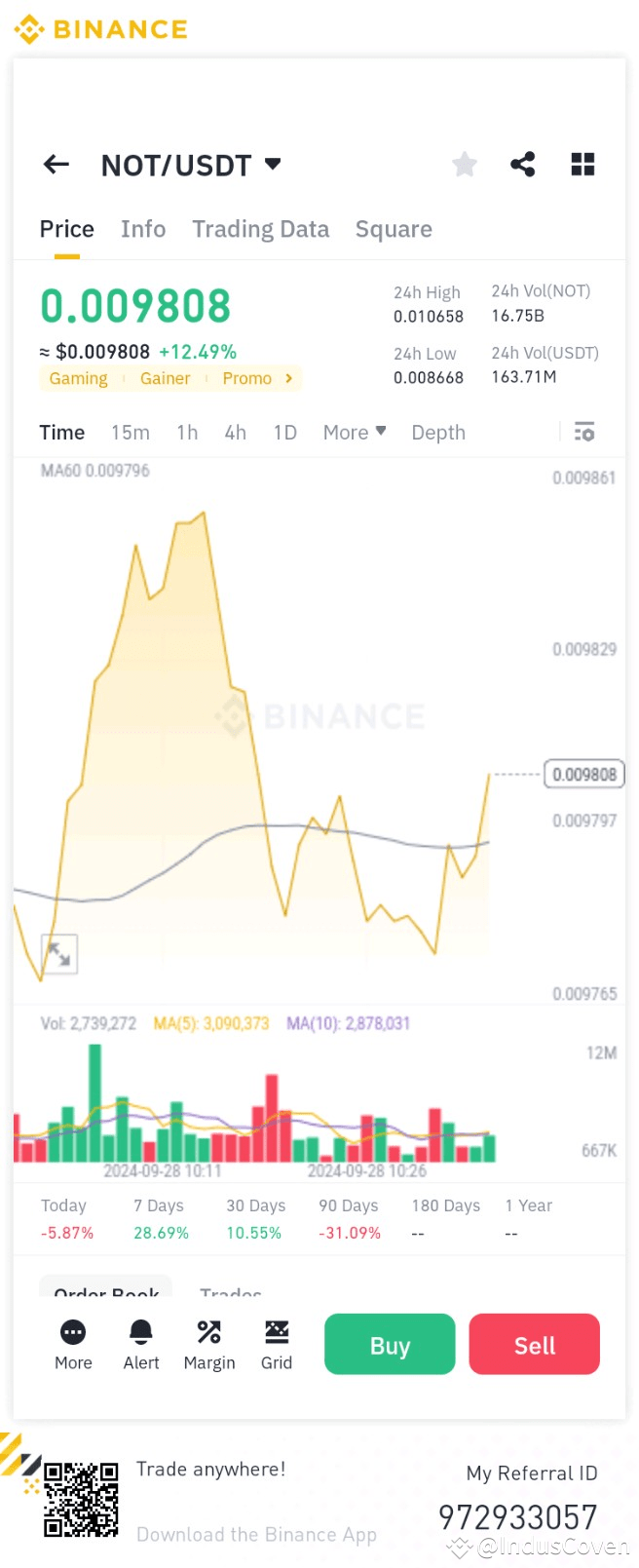Add NOT/USDT to favorites with star
This screenshot has height=1568, width=639.
[465, 165]
